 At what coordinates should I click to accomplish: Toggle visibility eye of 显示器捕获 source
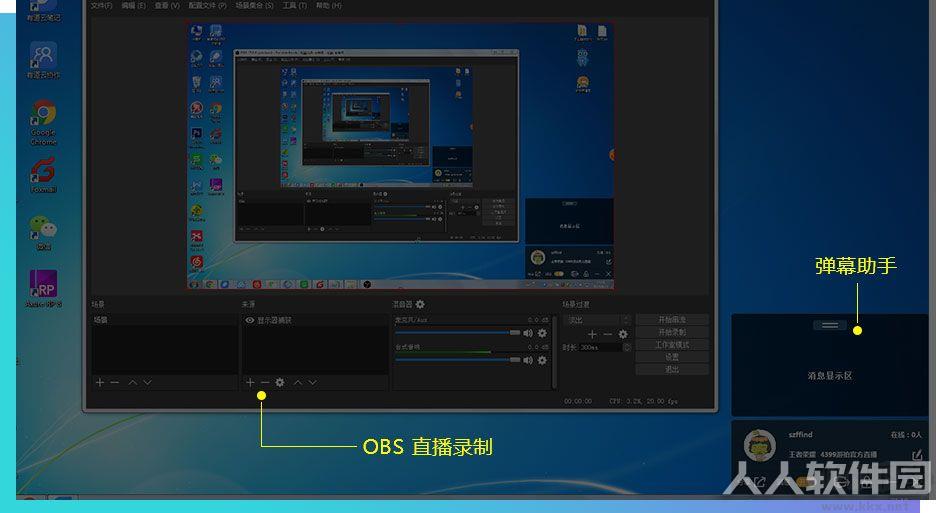pos(250,320)
